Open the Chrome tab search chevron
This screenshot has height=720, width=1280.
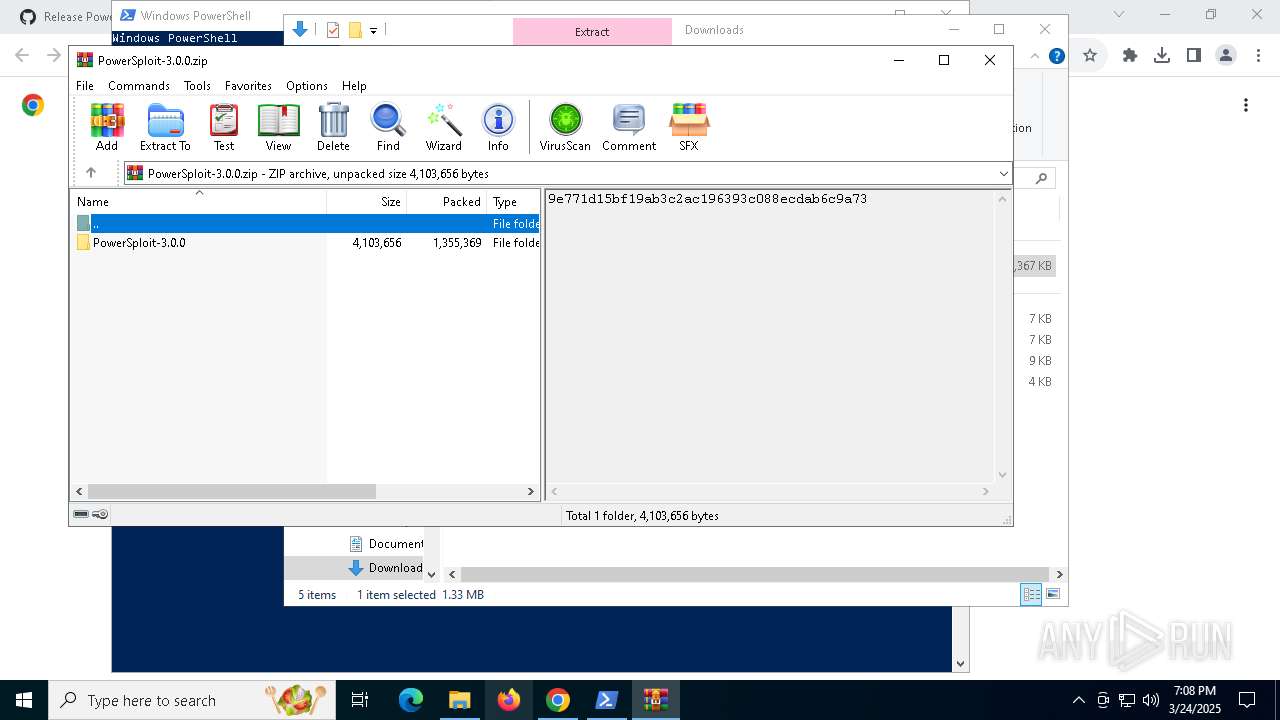pos(1119,15)
